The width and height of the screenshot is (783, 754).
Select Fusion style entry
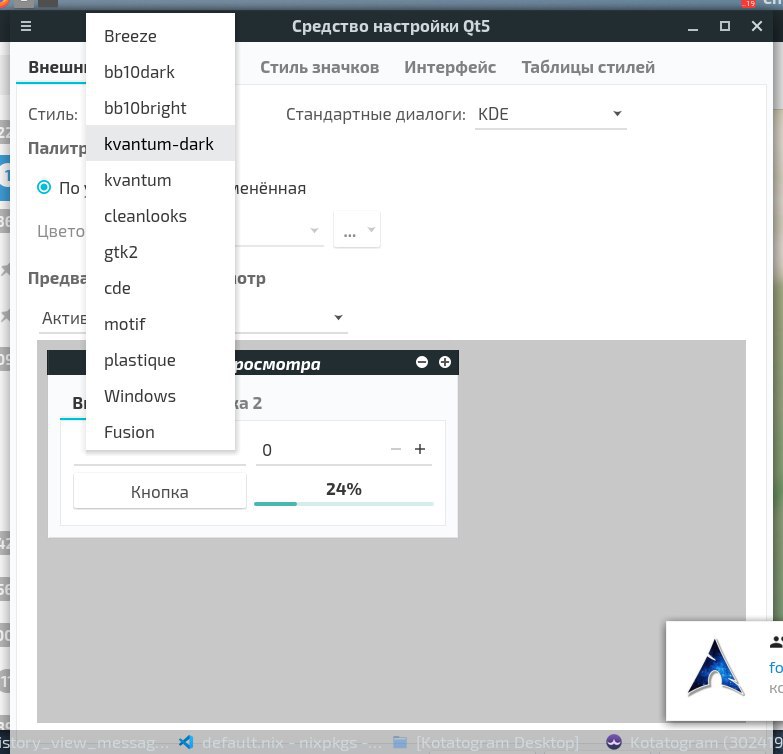[x=160, y=432]
